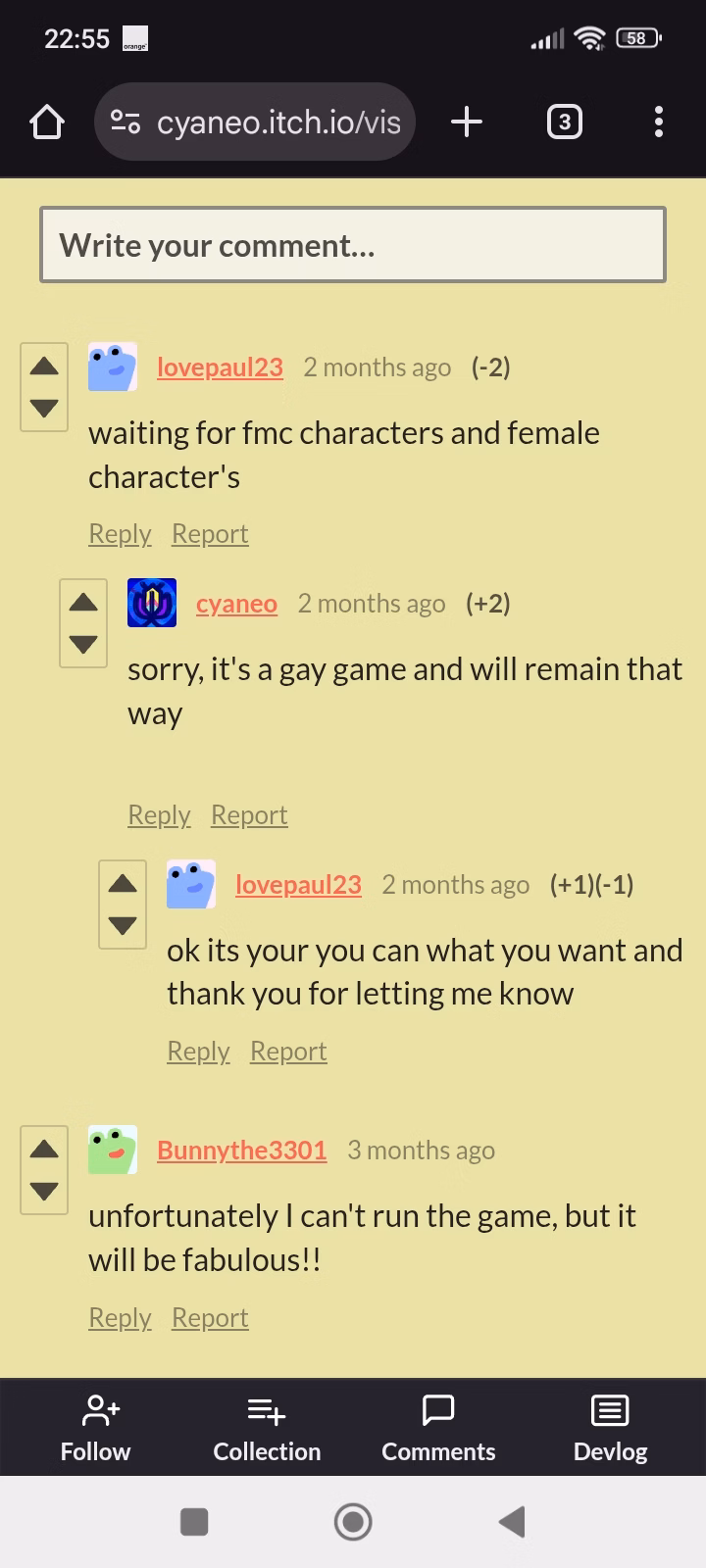Screen dimensions: 706x1568
Task: Open Bunnythe3301's frog avatar thumbnail
Action: point(113,1151)
